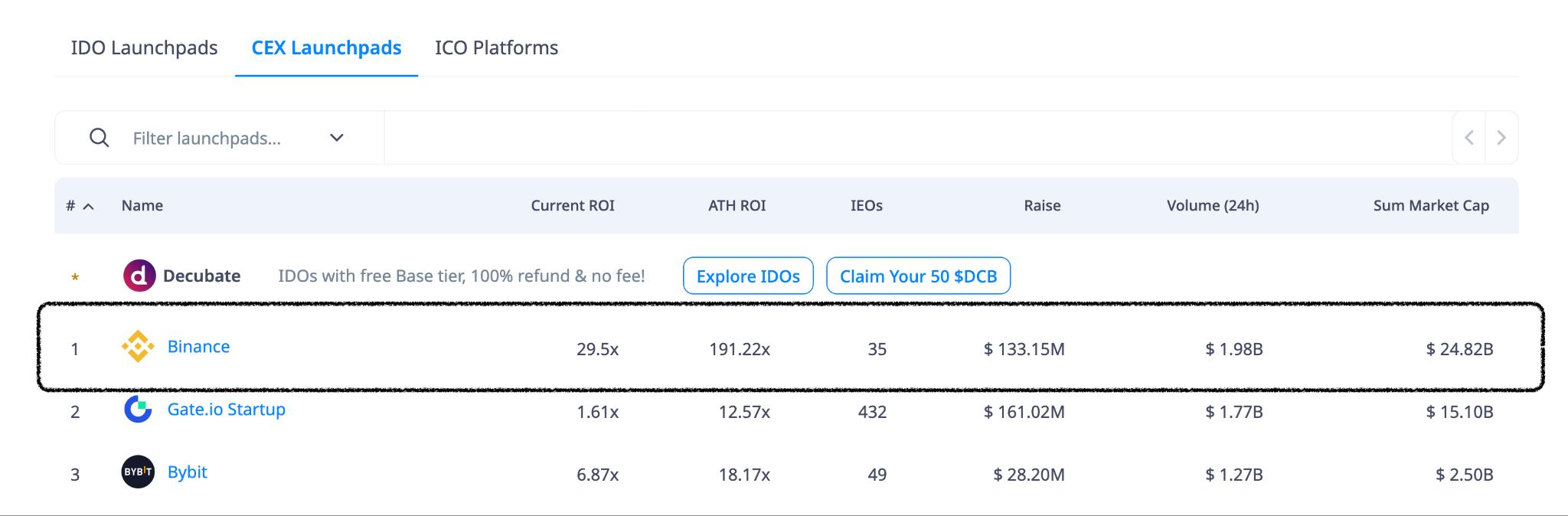Switch to the ICO Platforms tab

[x=496, y=47]
